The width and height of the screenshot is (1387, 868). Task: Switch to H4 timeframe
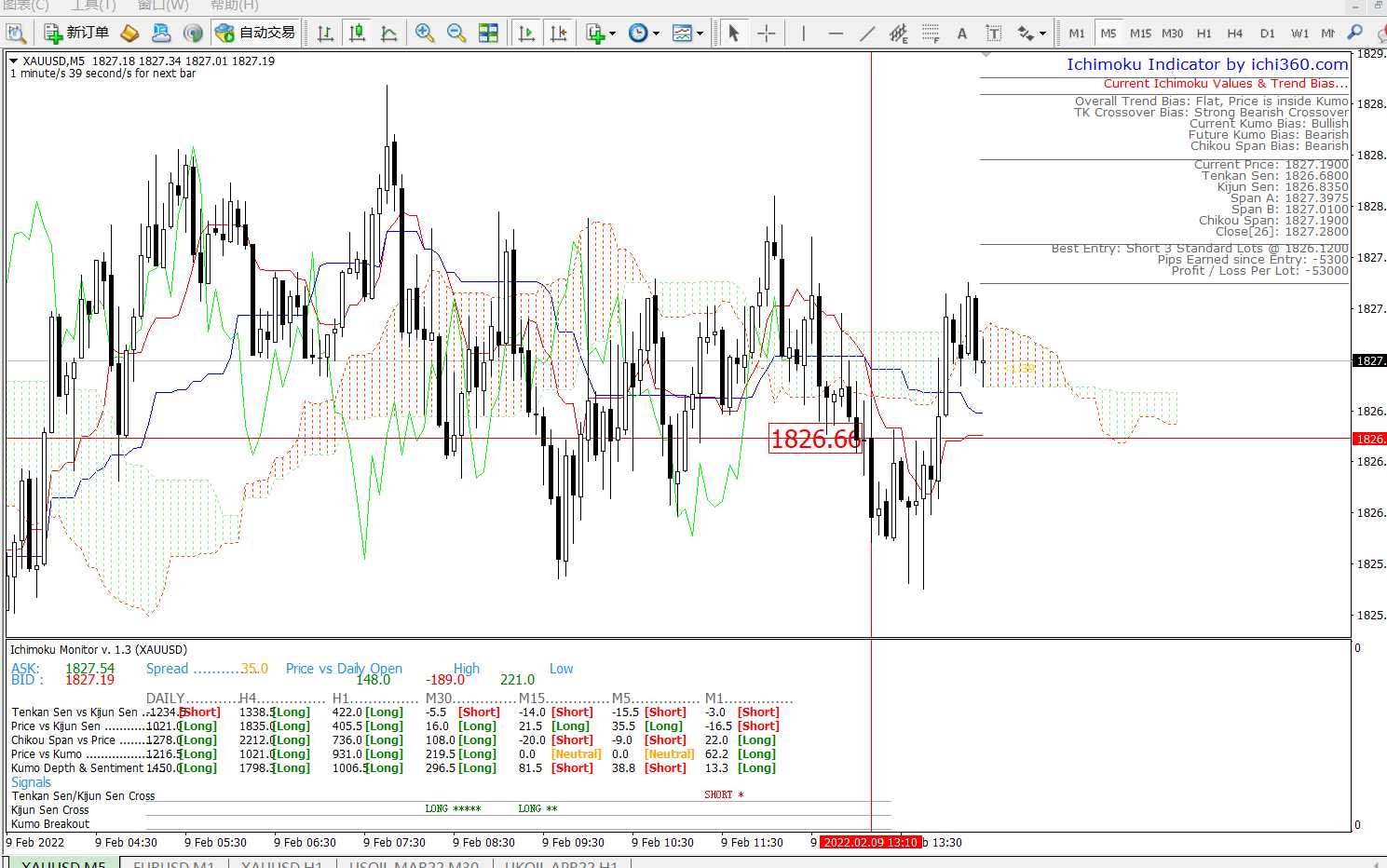point(1235,34)
